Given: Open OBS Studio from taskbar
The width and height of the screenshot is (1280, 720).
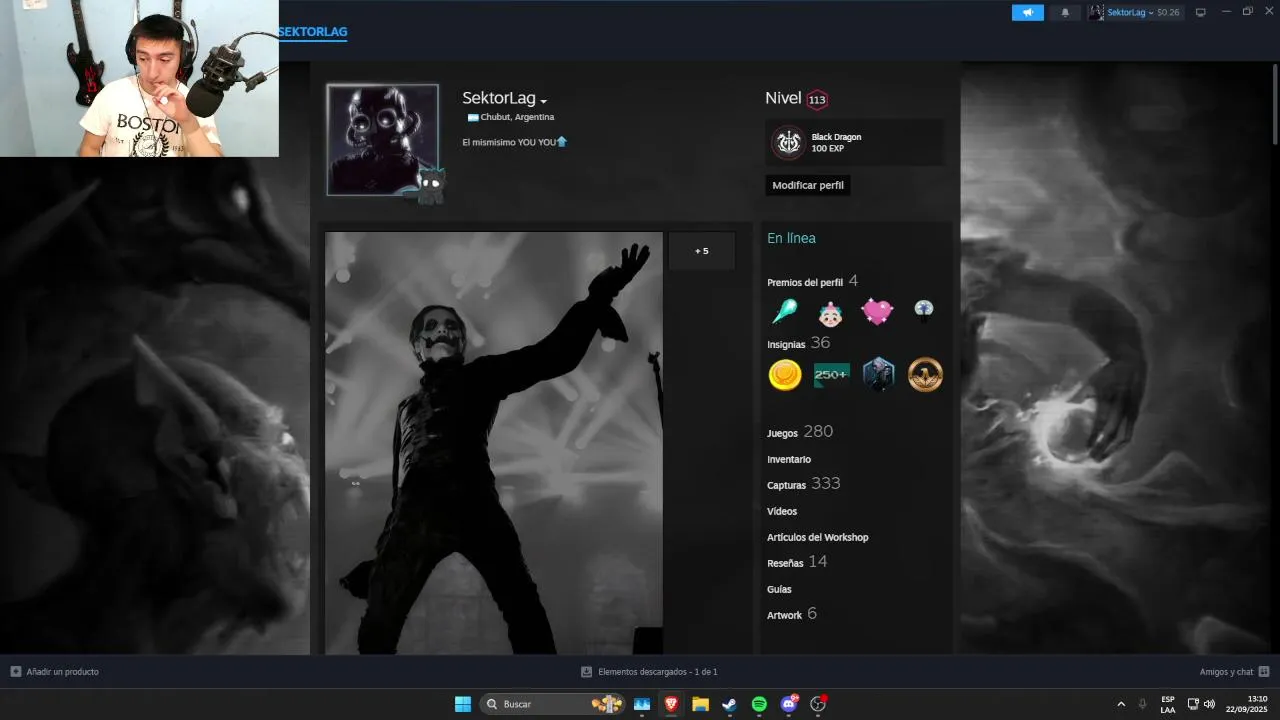Looking at the screenshot, I should (x=818, y=704).
